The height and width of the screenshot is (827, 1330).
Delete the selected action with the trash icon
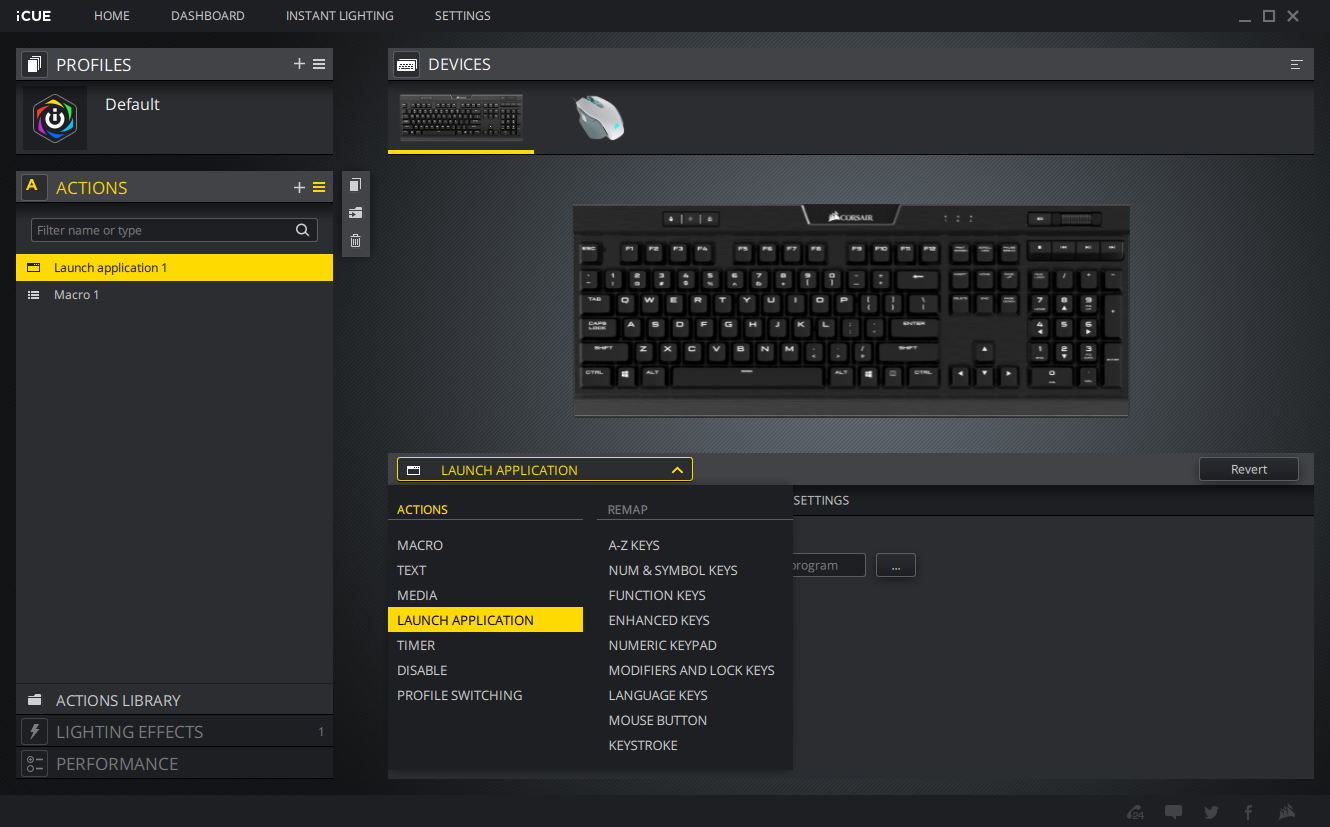click(355, 241)
